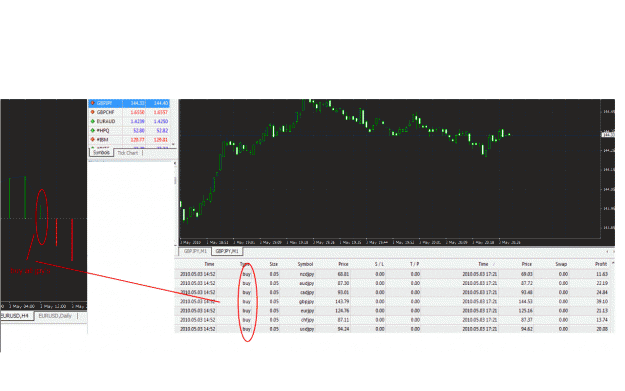
Task: Select the GBPJPY row's direction arrow icon
Action: pyautogui.click(x=92, y=103)
